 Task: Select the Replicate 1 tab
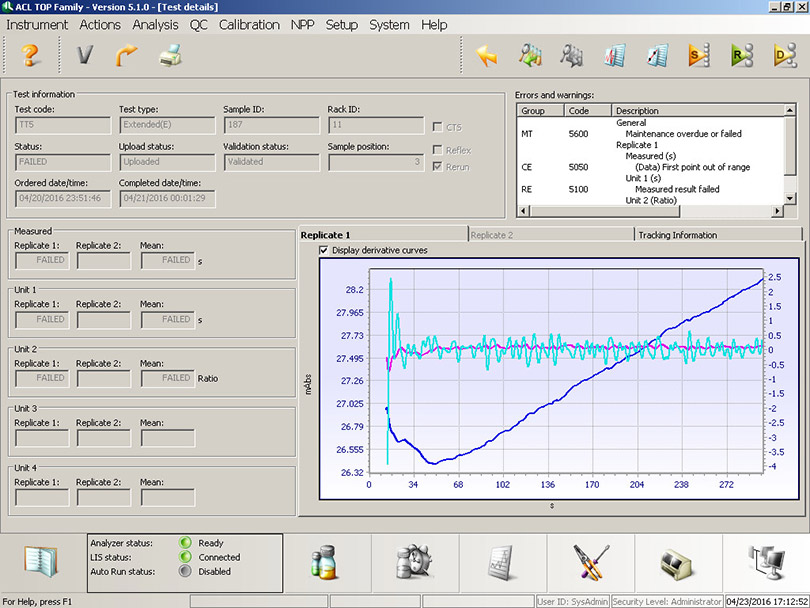point(383,235)
